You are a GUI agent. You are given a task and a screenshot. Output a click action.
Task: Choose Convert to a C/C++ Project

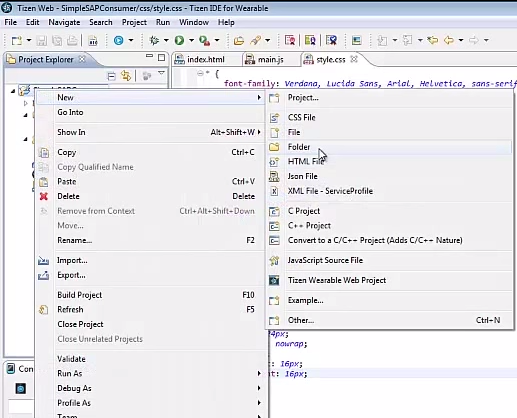point(389,240)
